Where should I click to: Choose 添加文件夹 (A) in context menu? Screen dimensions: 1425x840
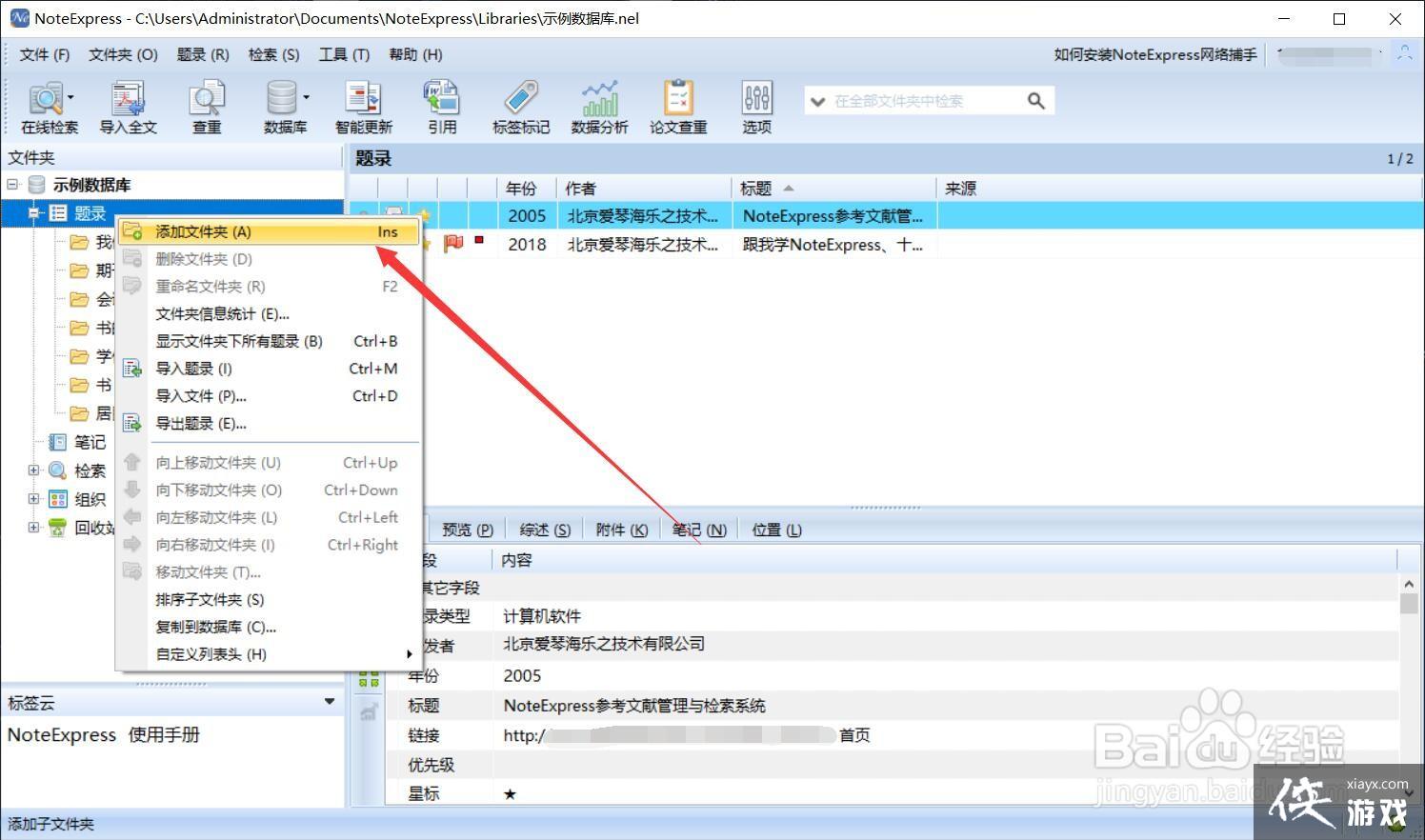[x=270, y=231]
